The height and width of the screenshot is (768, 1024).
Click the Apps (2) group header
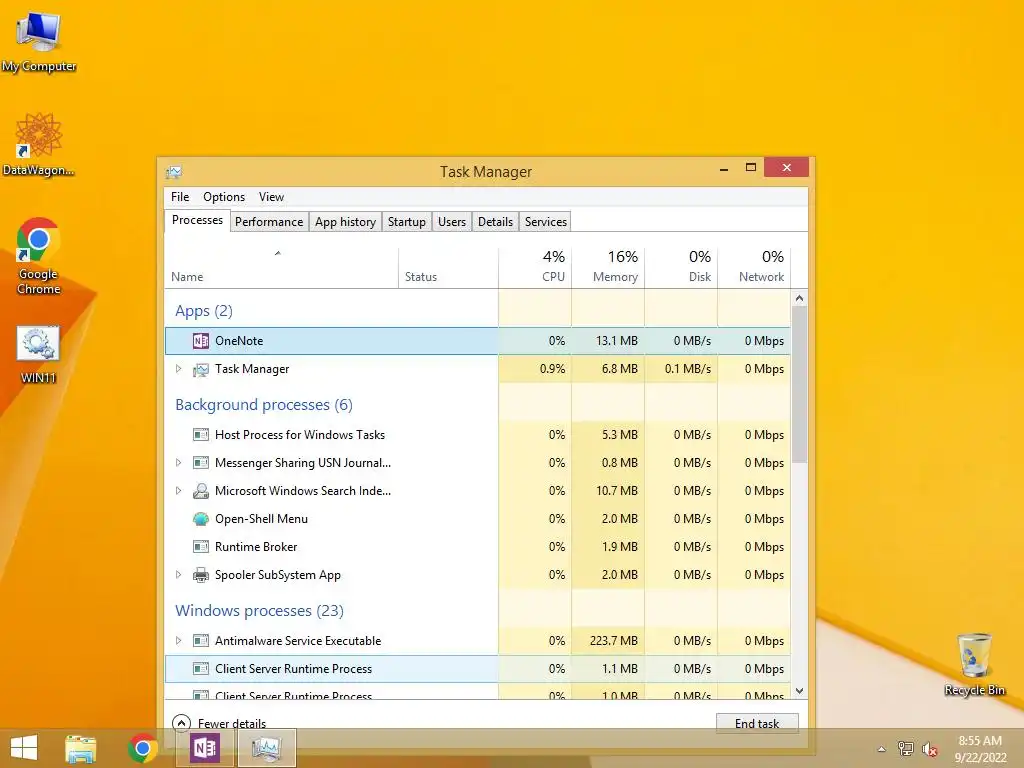tap(204, 311)
